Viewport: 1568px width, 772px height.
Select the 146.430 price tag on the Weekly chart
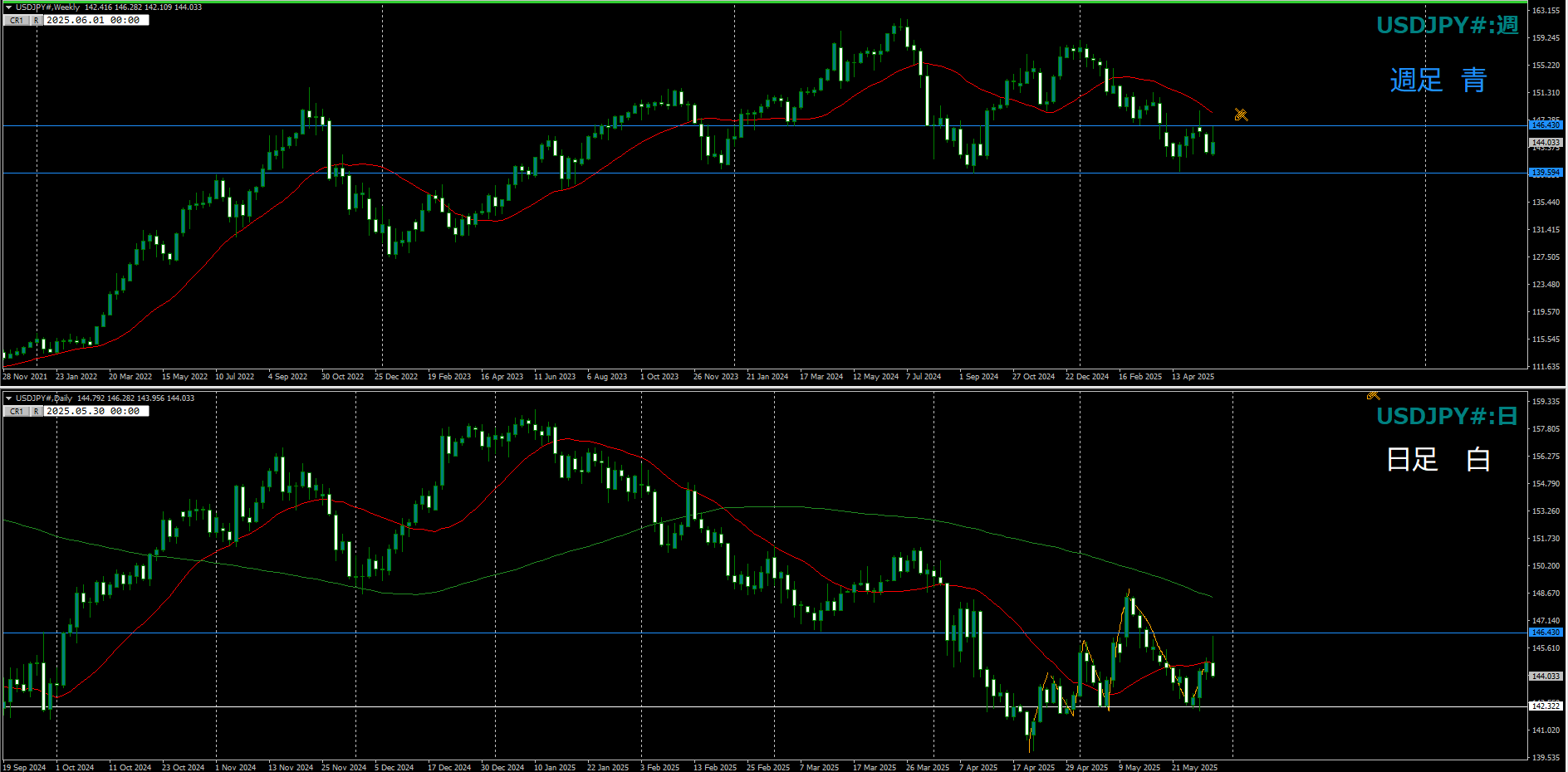1546,125
